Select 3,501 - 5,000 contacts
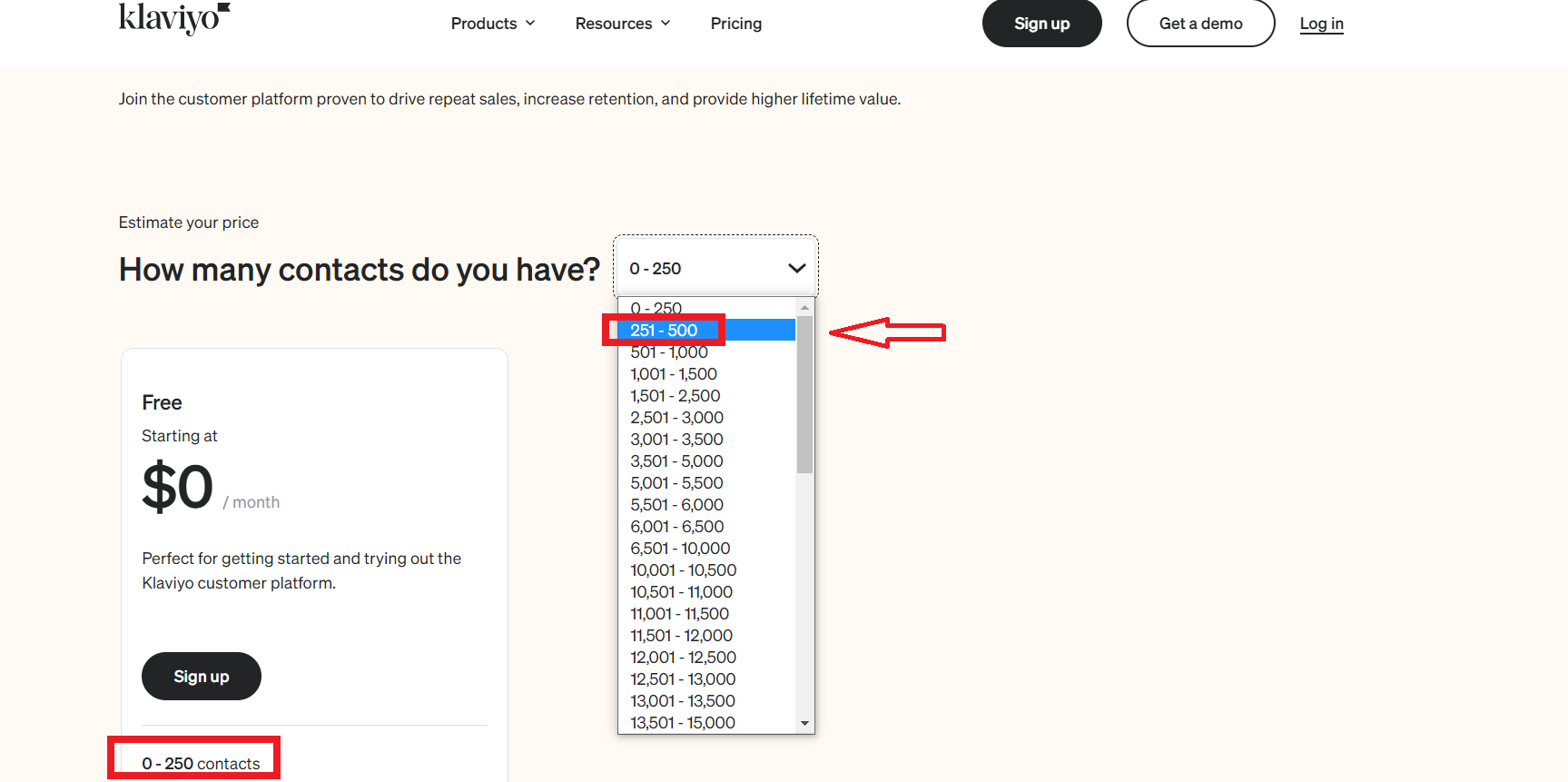 click(706, 461)
